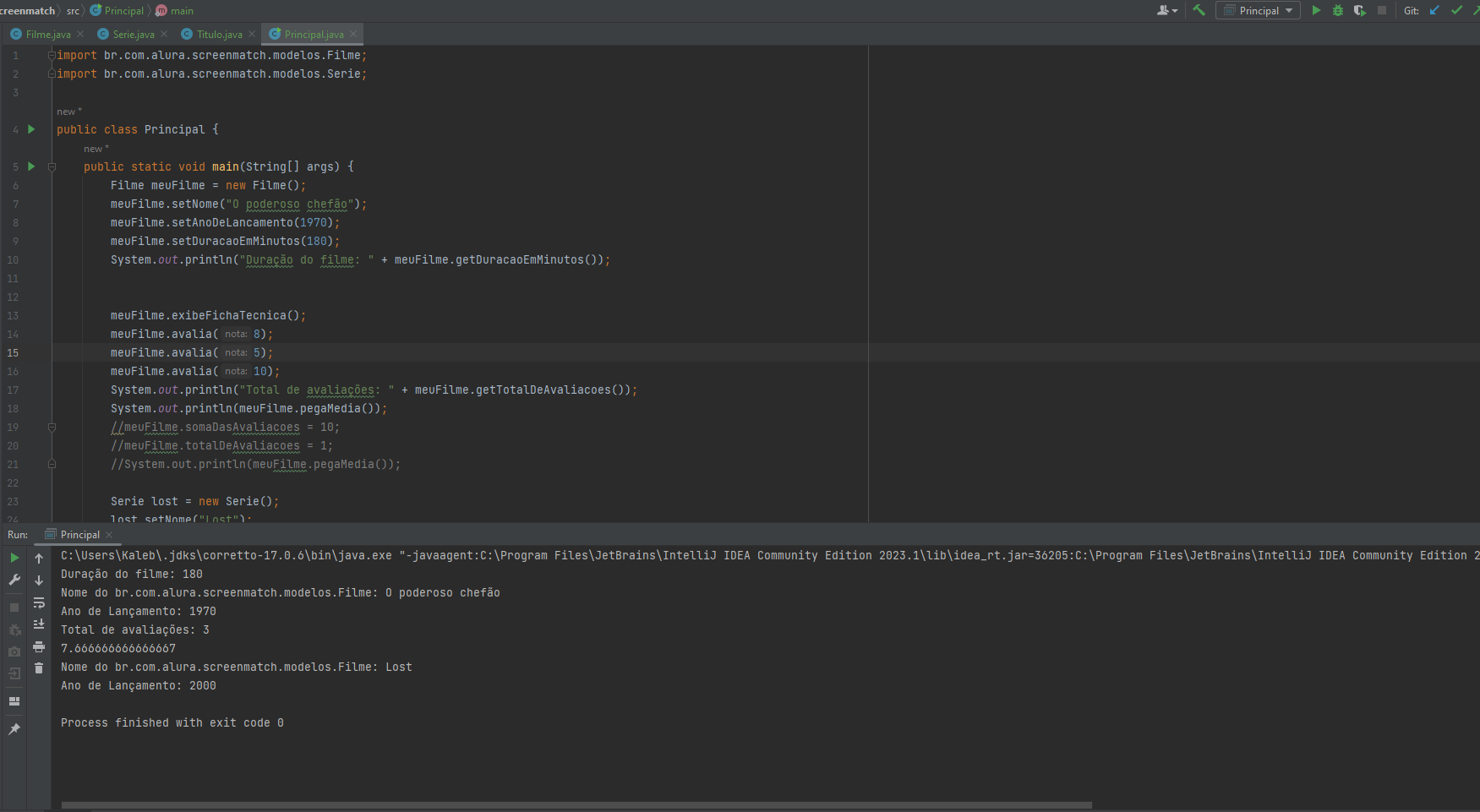Click the gutter run arrow for main method
The width and height of the screenshot is (1480, 812).
[31, 166]
